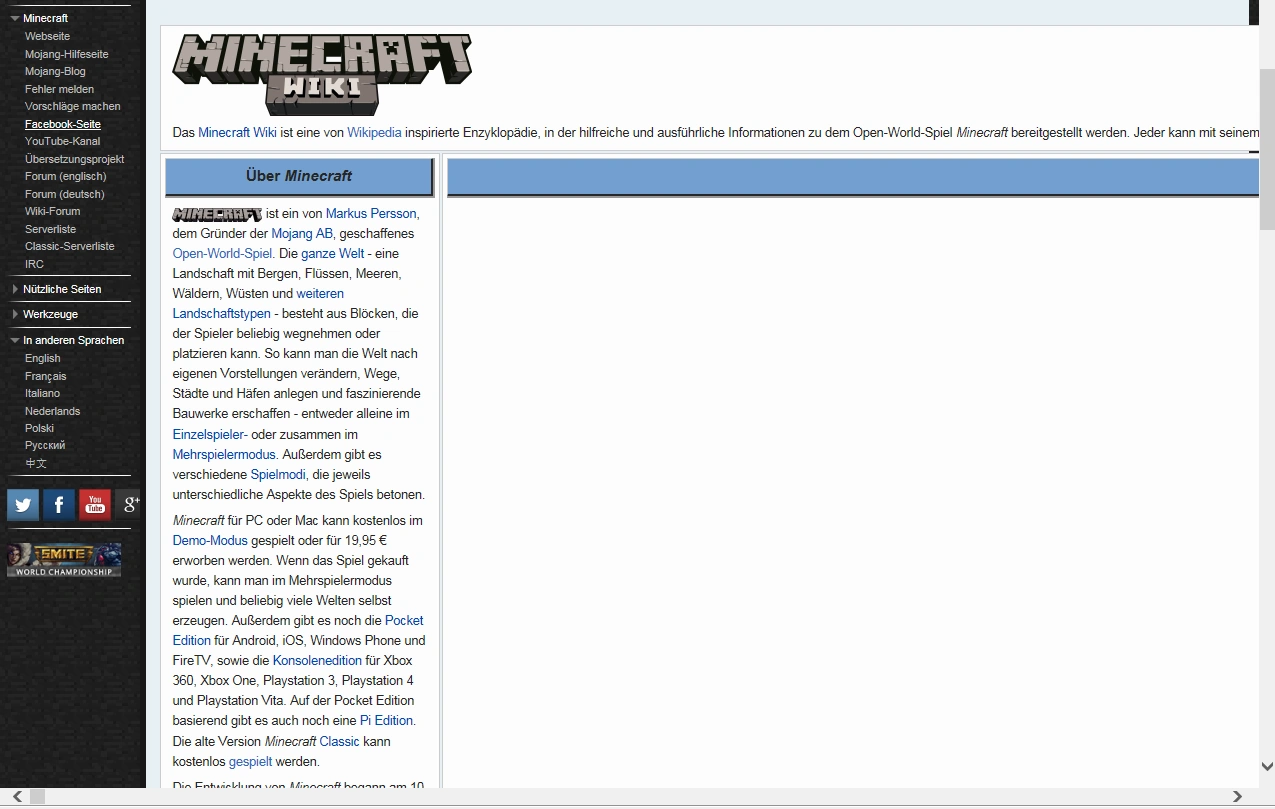Open the Mojang-Blog sidebar link
This screenshot has width=1275, height=809.
click(55, 71)
